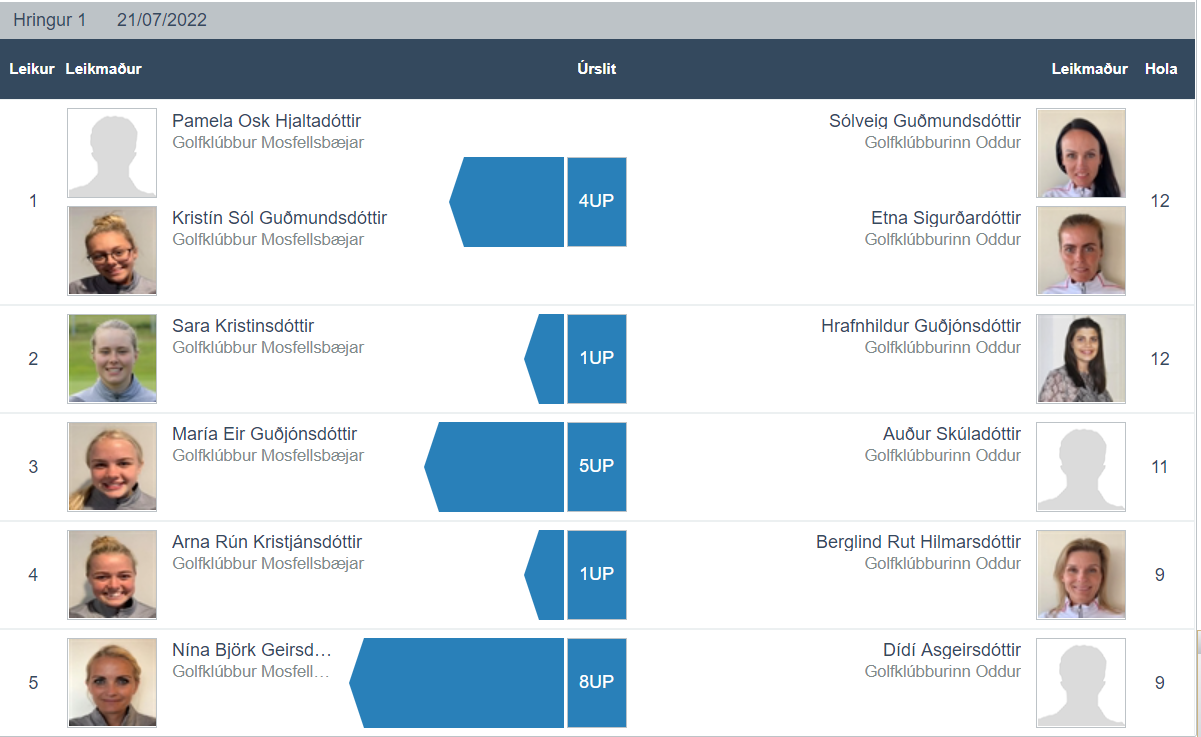Click the 8UP result for match 5
Image resolution: width=1201 pixels, height=737 pixels.
click(x=597, y=683)
